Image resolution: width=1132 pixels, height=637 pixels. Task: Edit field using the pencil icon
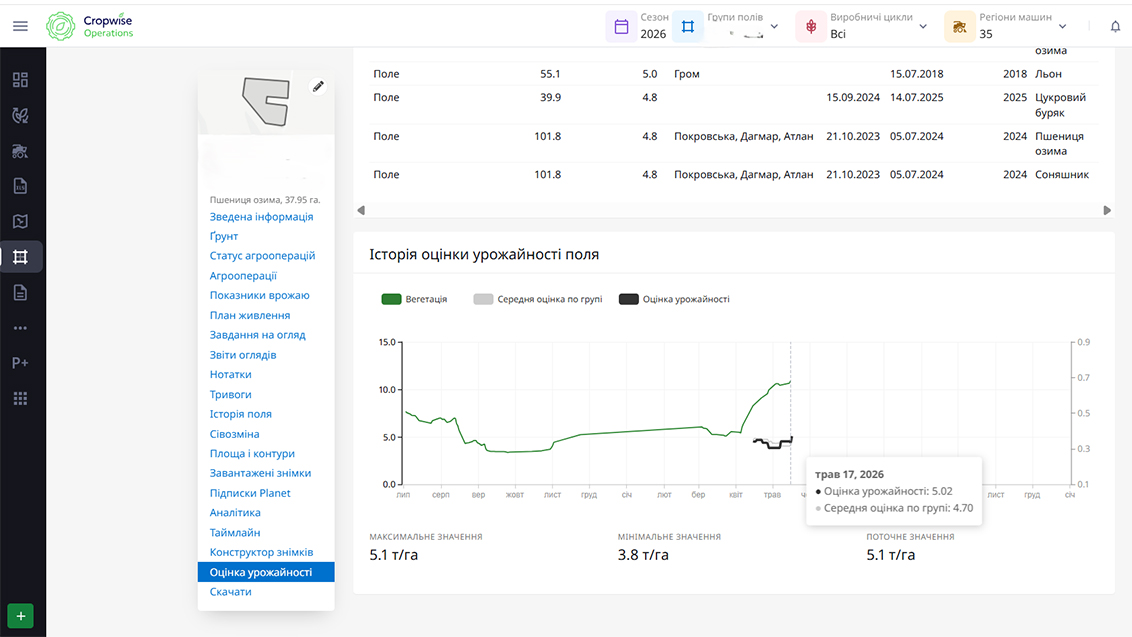tap(318, 87)
